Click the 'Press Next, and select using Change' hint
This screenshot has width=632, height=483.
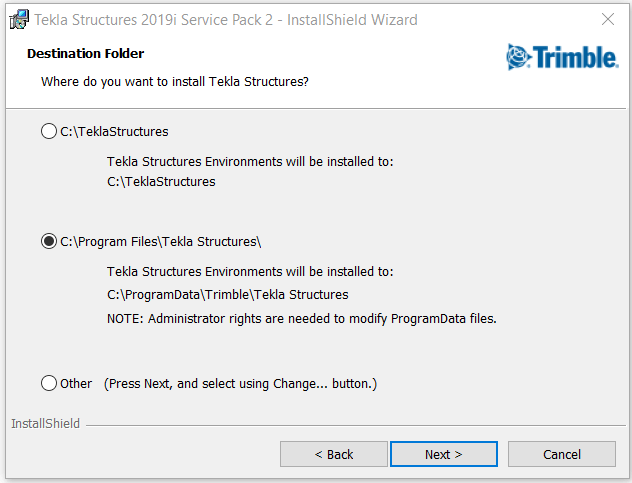pyautogui.click(x=240, y=383)
